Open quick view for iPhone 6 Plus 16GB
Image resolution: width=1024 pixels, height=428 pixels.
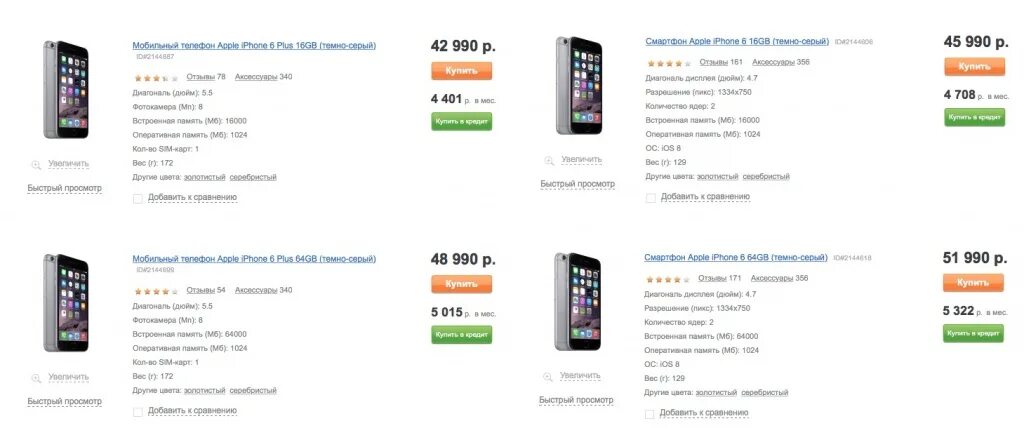point(64,188)
